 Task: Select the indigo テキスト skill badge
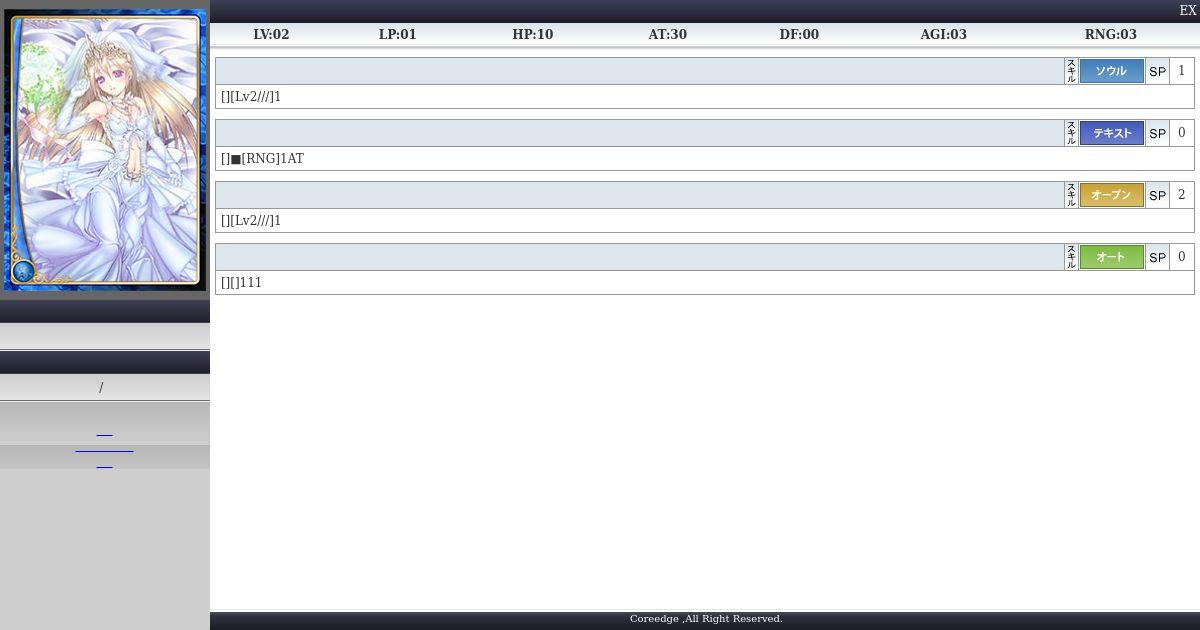(x=1111, y=133)
